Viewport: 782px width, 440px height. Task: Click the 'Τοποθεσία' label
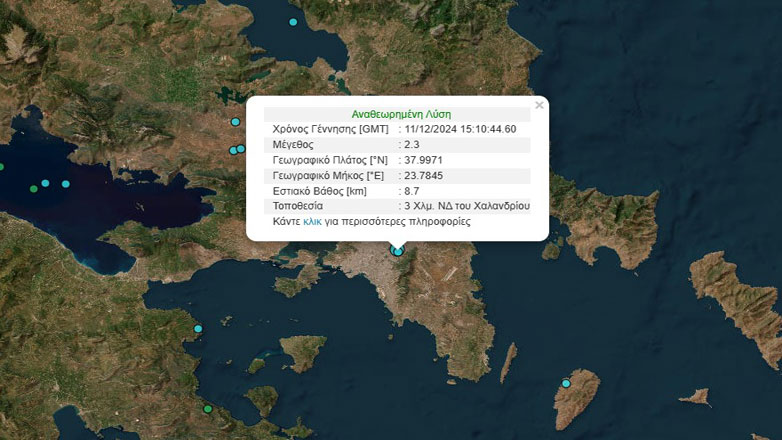tap(298, 206)
